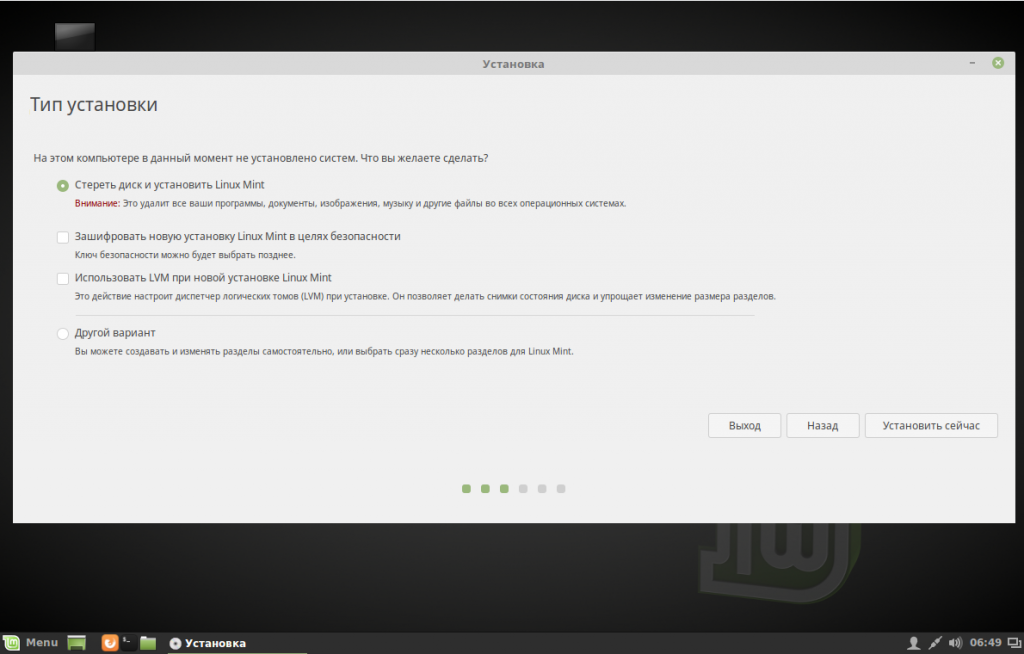Open the volume control in system tray
Viewport: 1024px width, 654px height.
coord(955,642)
